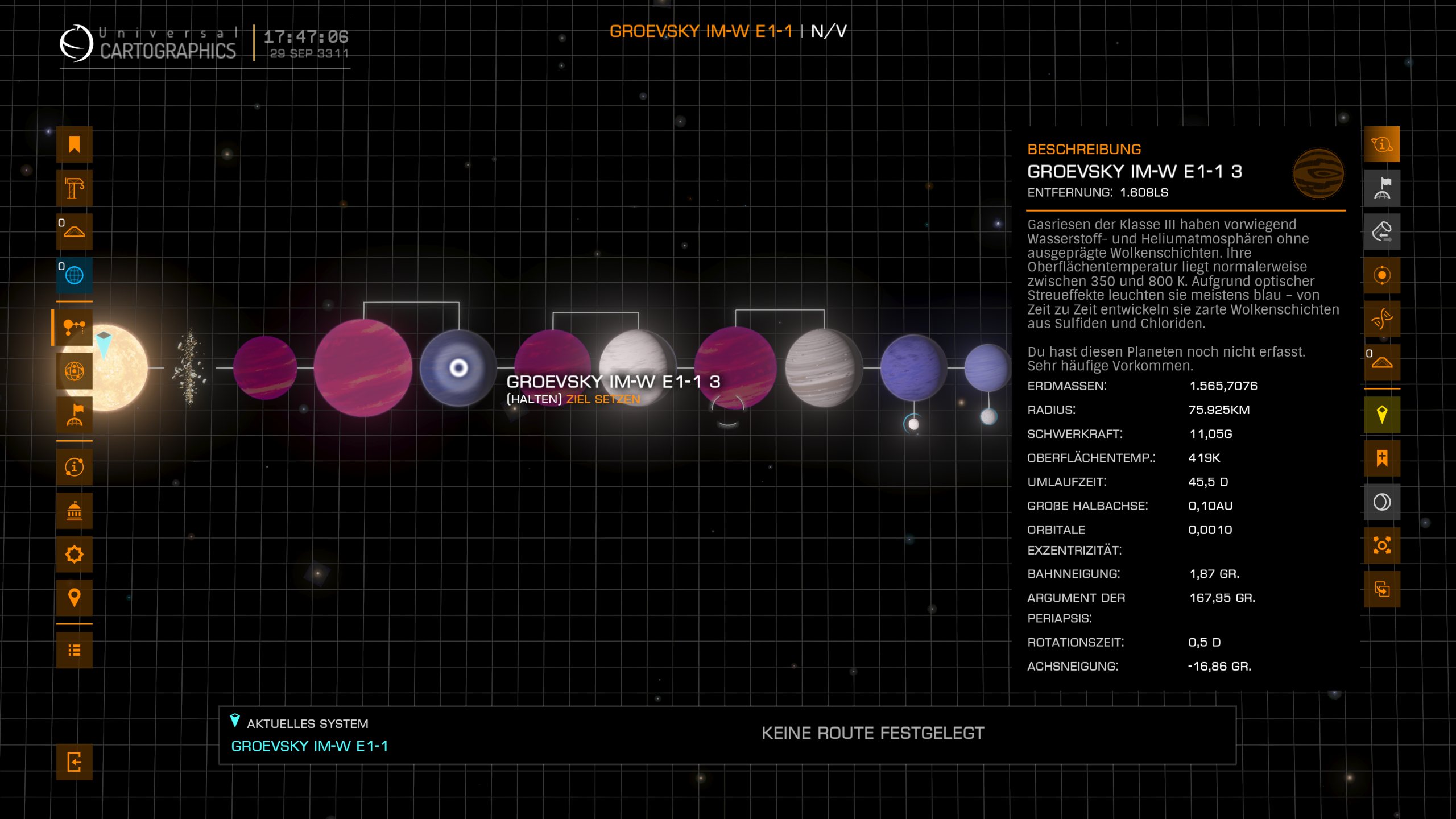Select the ringed blue planet
The height and width of the screenshot is (819, 1456).
coord(458,368)
